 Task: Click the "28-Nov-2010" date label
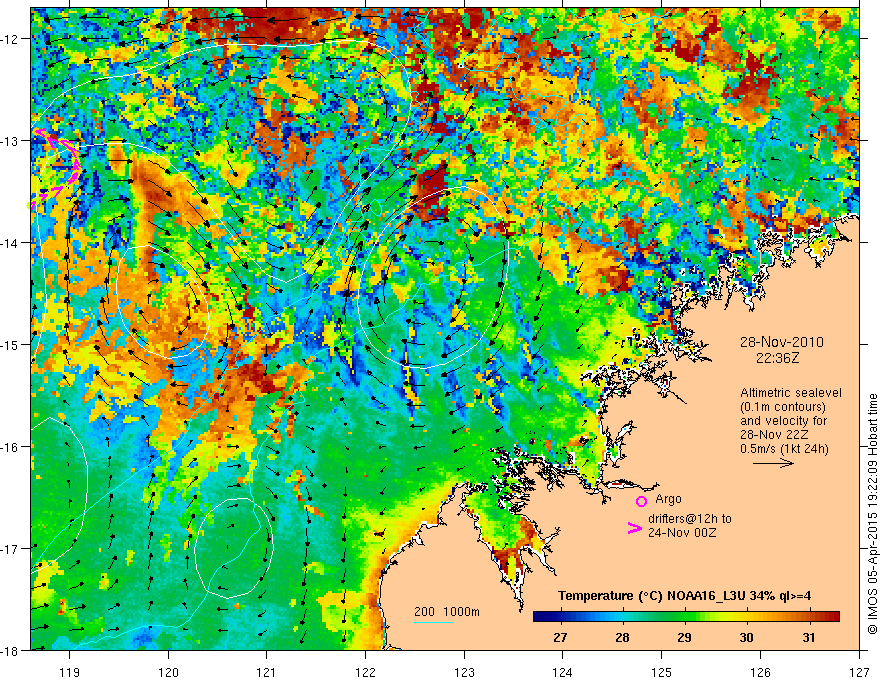pos(781,342)
